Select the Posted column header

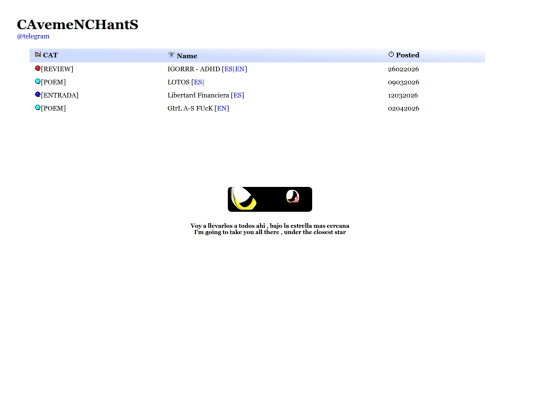tap(407, 55)
